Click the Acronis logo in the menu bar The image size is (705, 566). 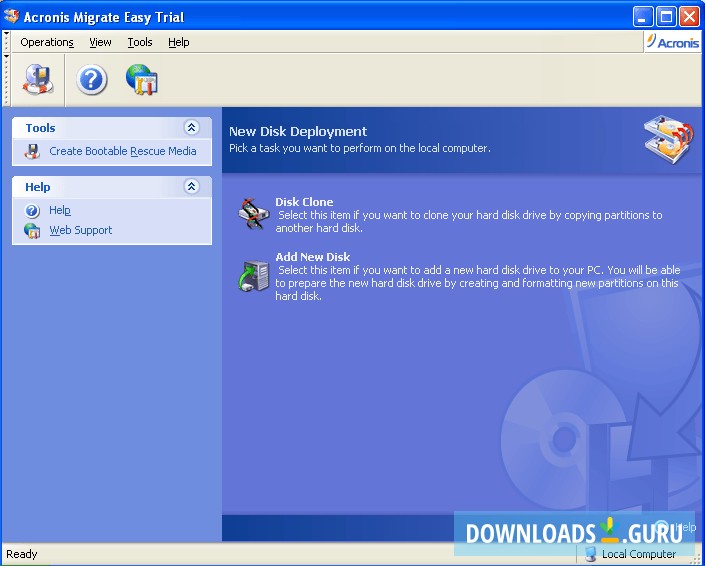tap(672, 41)
